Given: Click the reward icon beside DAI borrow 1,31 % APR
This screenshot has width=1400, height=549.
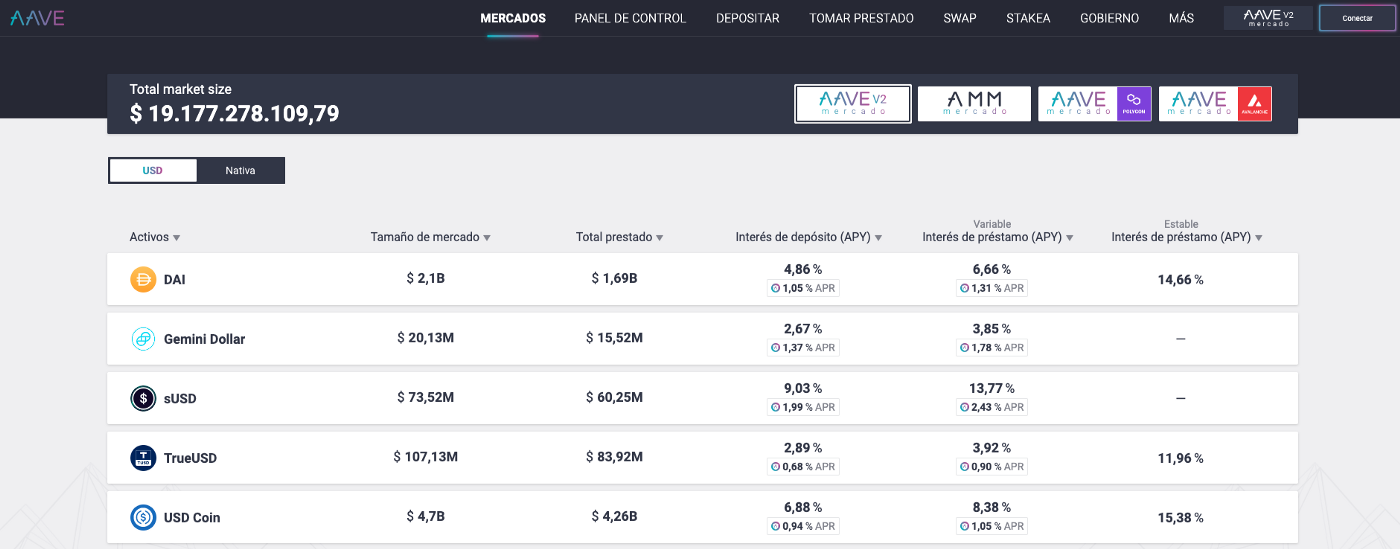Looking at the screenshot, I should (x=964, y=288).
